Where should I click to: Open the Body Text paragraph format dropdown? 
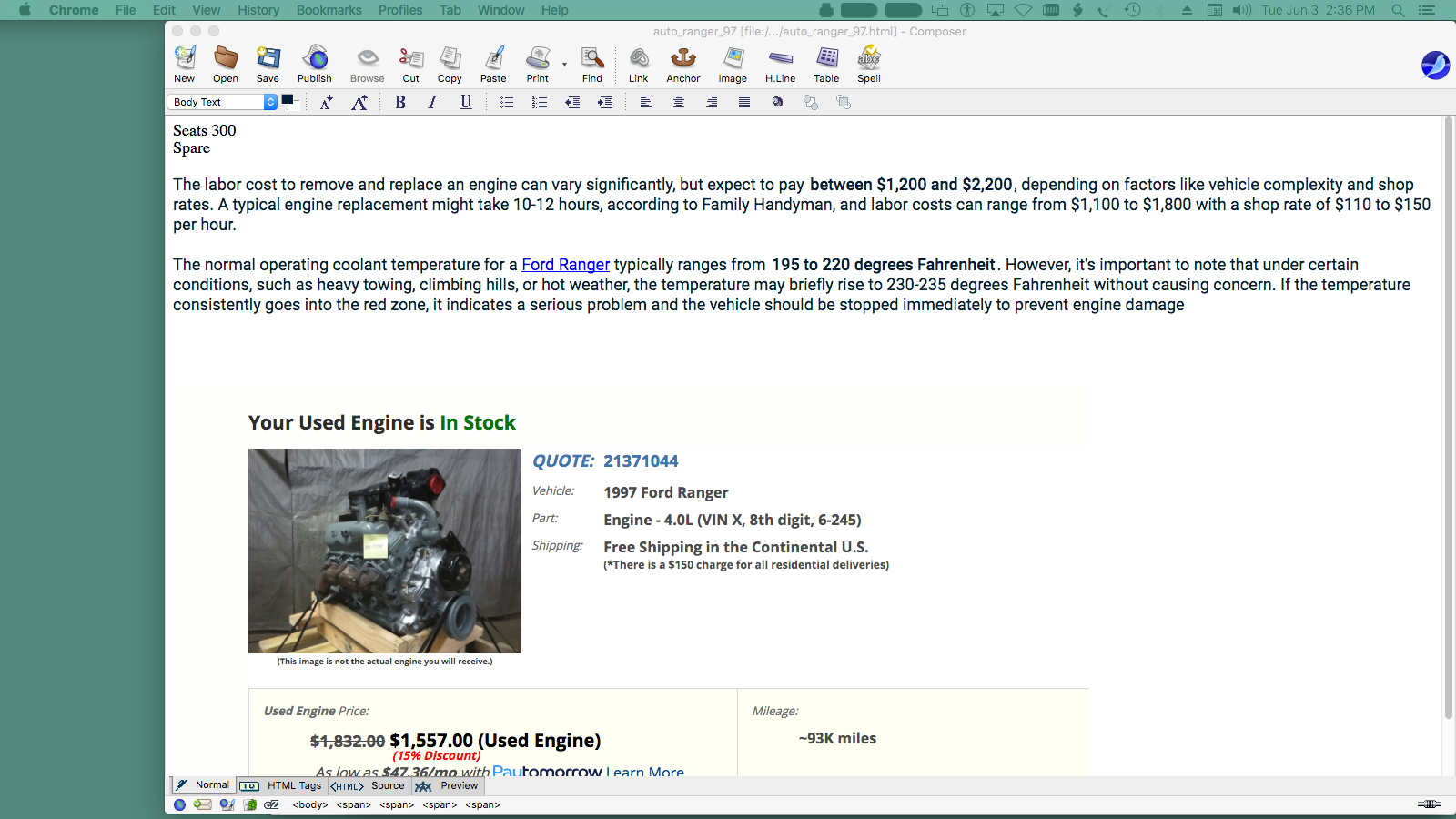(223, 102)
